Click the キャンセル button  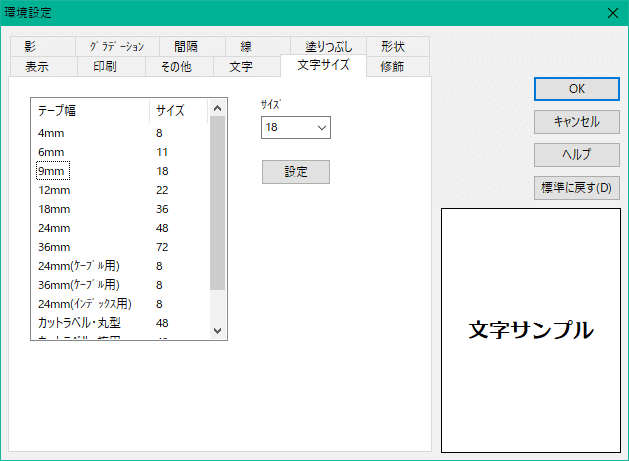(576, 122)
